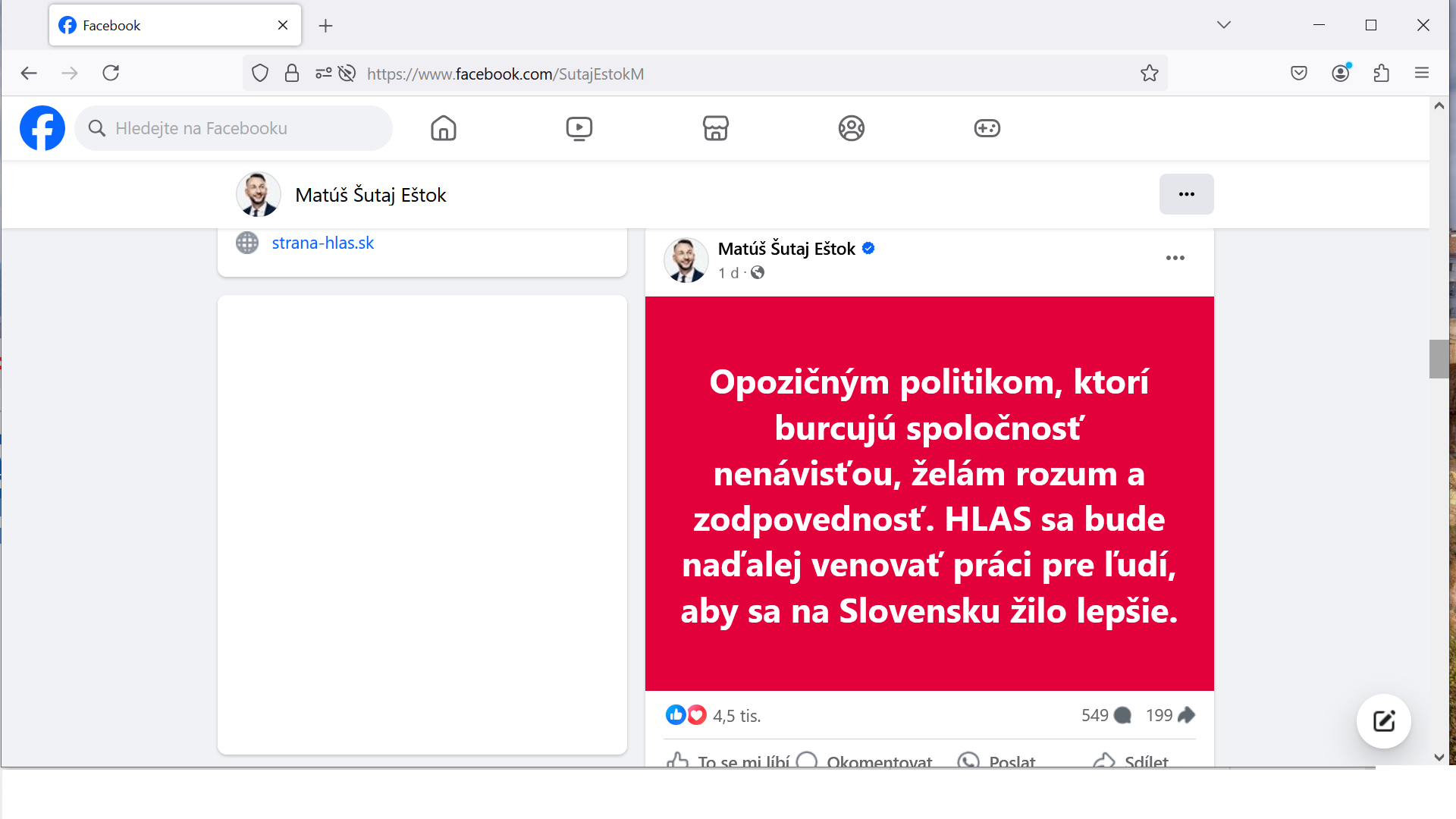Open the post's three-dots options menu
This screenshot has width=1456, height=819.
tap(1175, 258)
